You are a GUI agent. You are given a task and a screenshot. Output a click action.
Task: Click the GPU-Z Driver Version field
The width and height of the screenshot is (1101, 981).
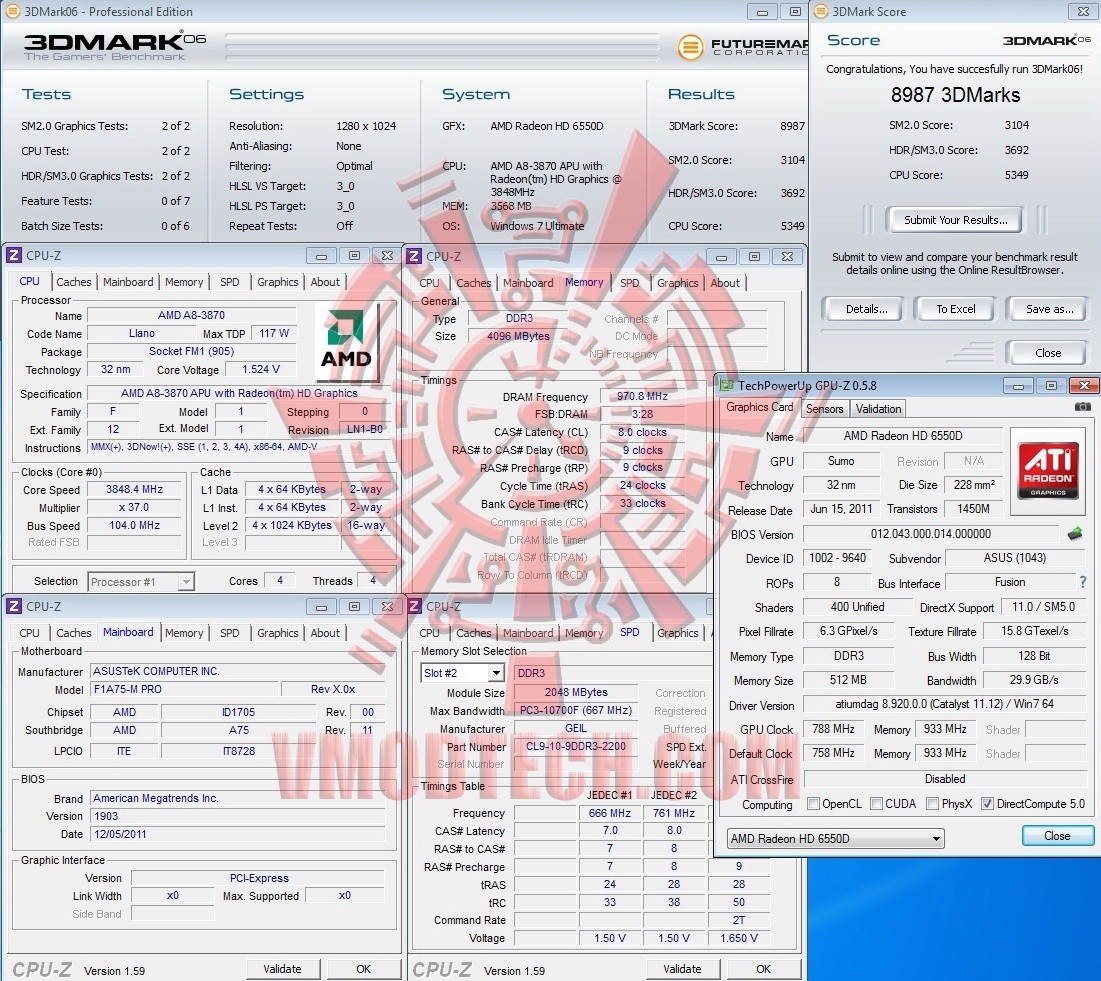(x=944, y=704)
